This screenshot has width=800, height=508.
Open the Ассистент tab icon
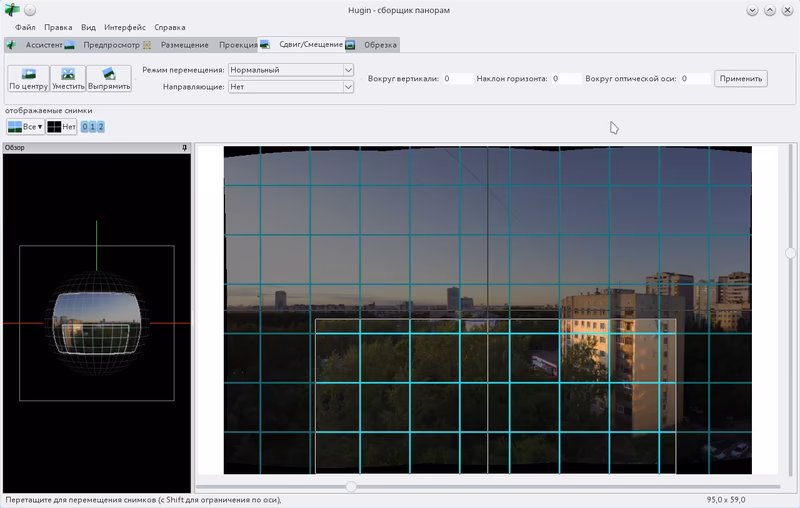pos(11,45)
